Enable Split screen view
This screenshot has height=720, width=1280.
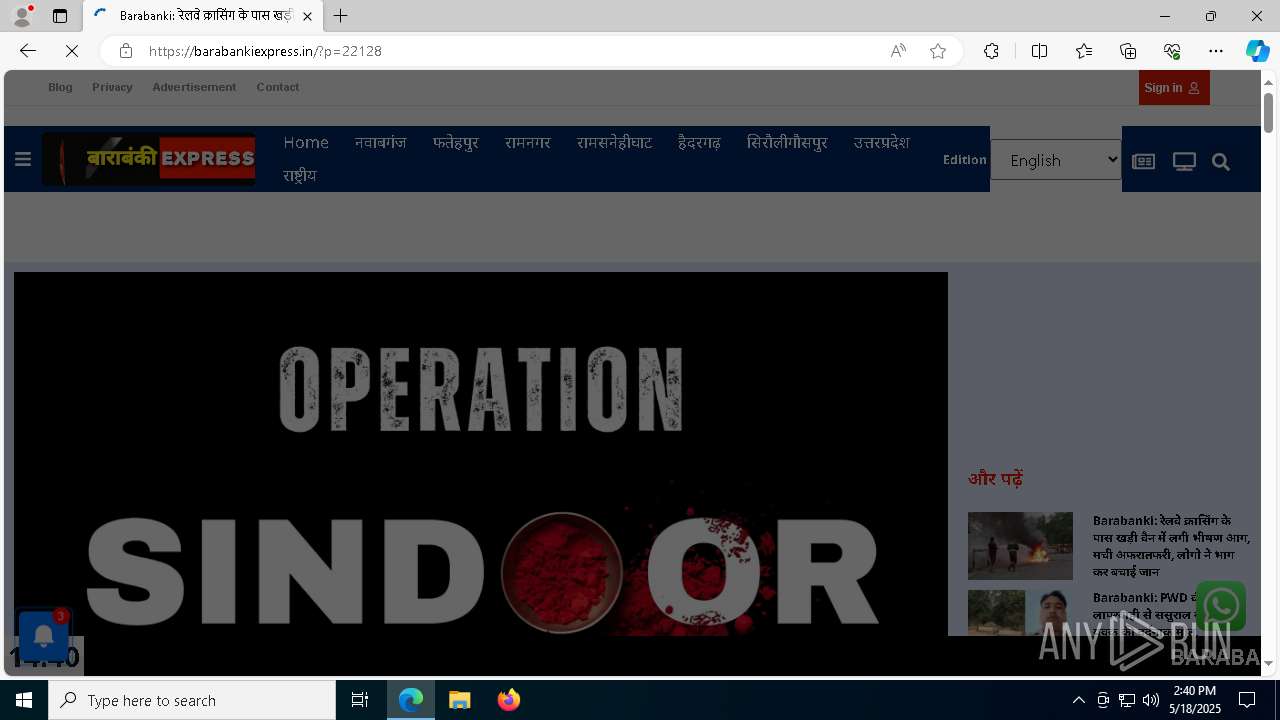pyautogui.click(x=1040, y=51)
